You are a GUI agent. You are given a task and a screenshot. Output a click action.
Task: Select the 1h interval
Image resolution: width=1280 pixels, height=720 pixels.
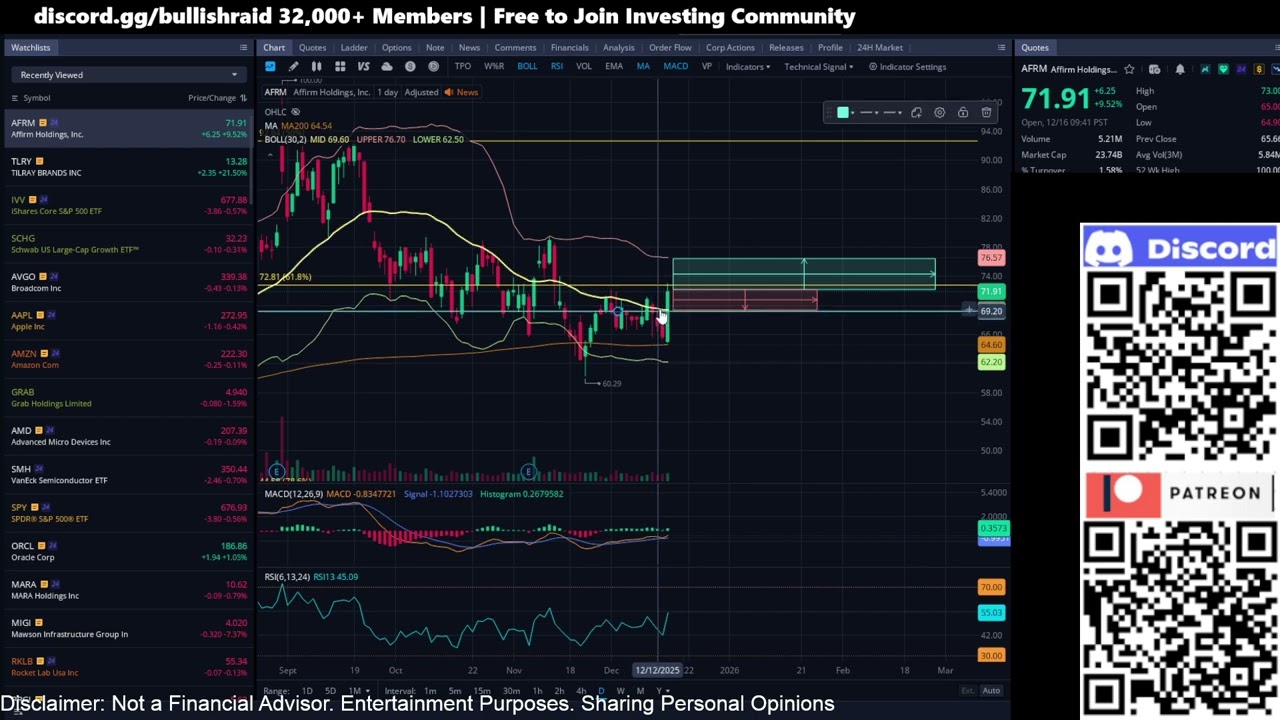[x=537, y=691]
